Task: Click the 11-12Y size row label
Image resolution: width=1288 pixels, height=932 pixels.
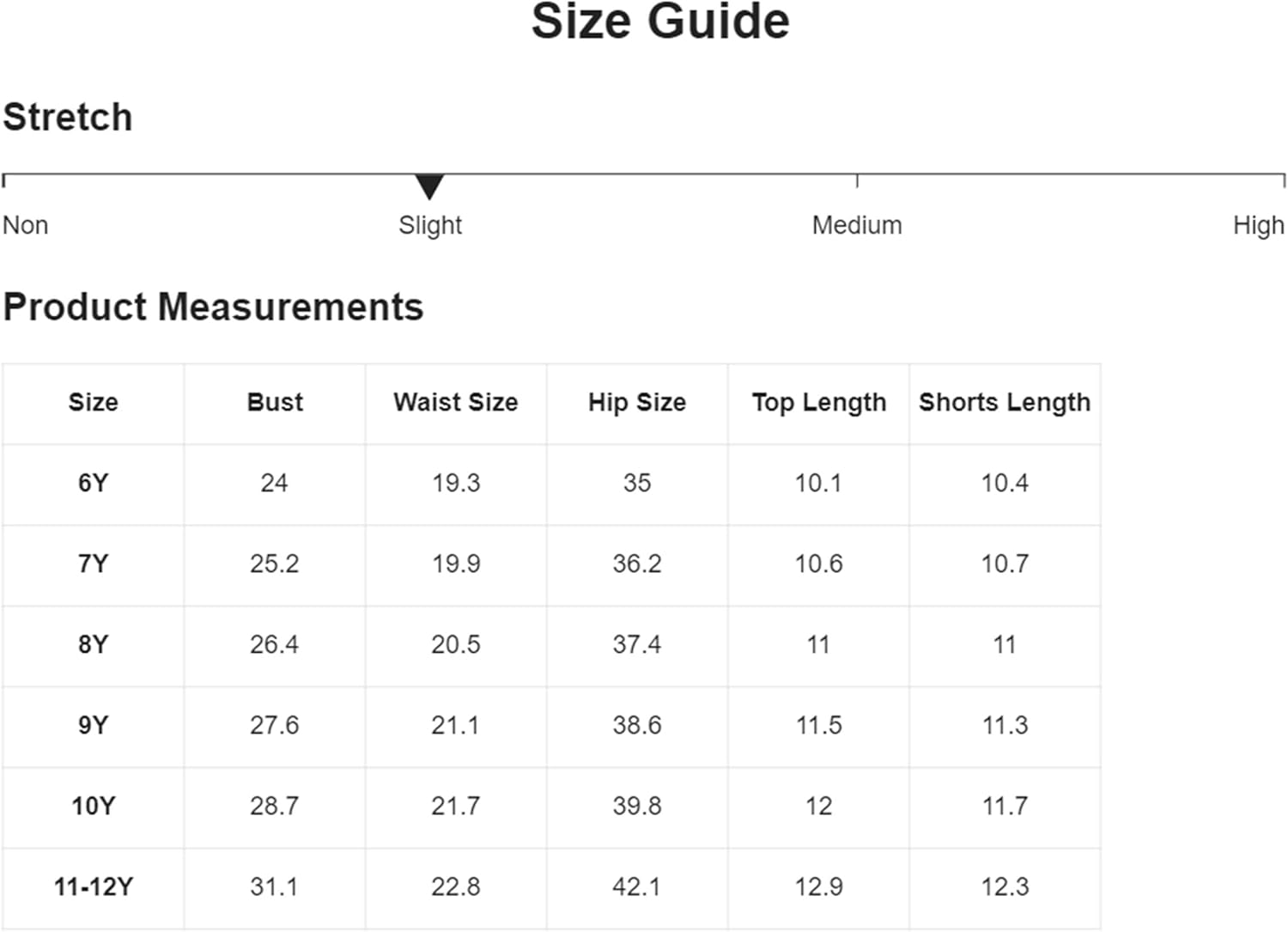Action: pos(94,886)
